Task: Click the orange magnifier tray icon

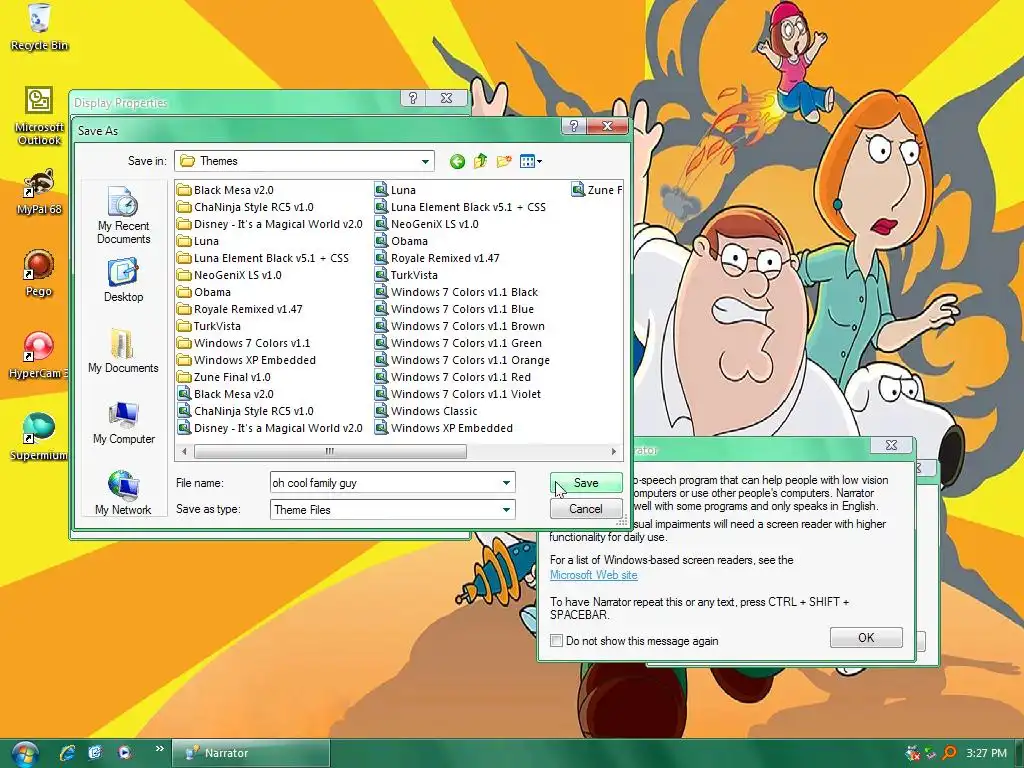Action: (949, 753)
